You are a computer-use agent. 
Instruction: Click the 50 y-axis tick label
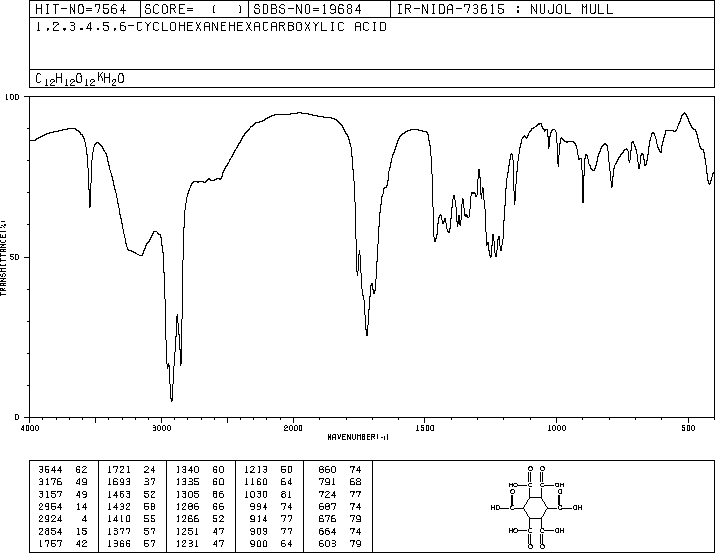point(15,257)
